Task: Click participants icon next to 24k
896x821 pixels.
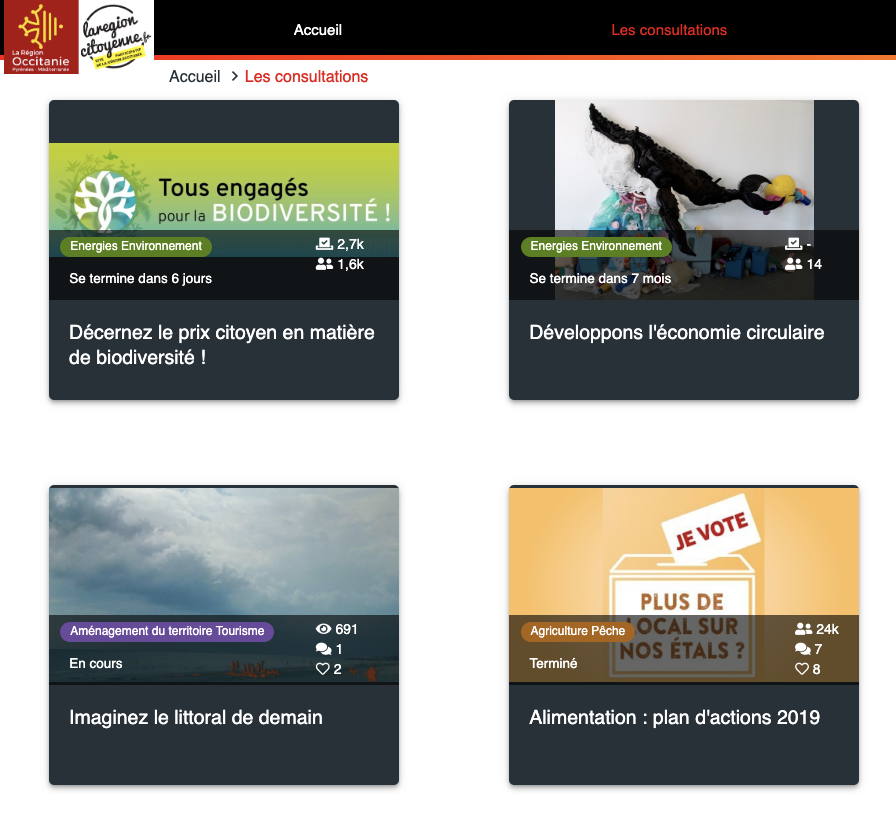Action: (803, 629)
